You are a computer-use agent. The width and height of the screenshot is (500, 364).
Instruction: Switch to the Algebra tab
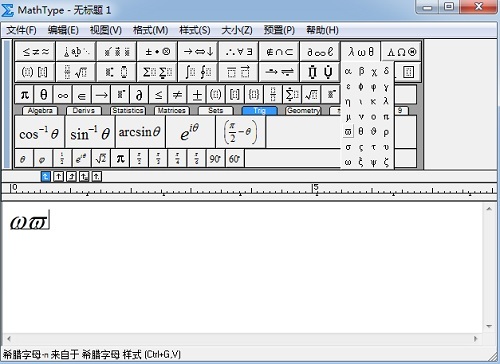(x=40, y=110)
